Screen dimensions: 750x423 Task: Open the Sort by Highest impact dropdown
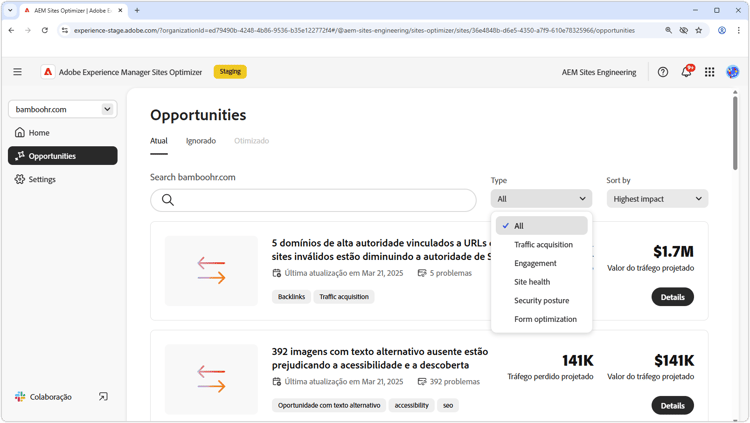click(657, 199)
